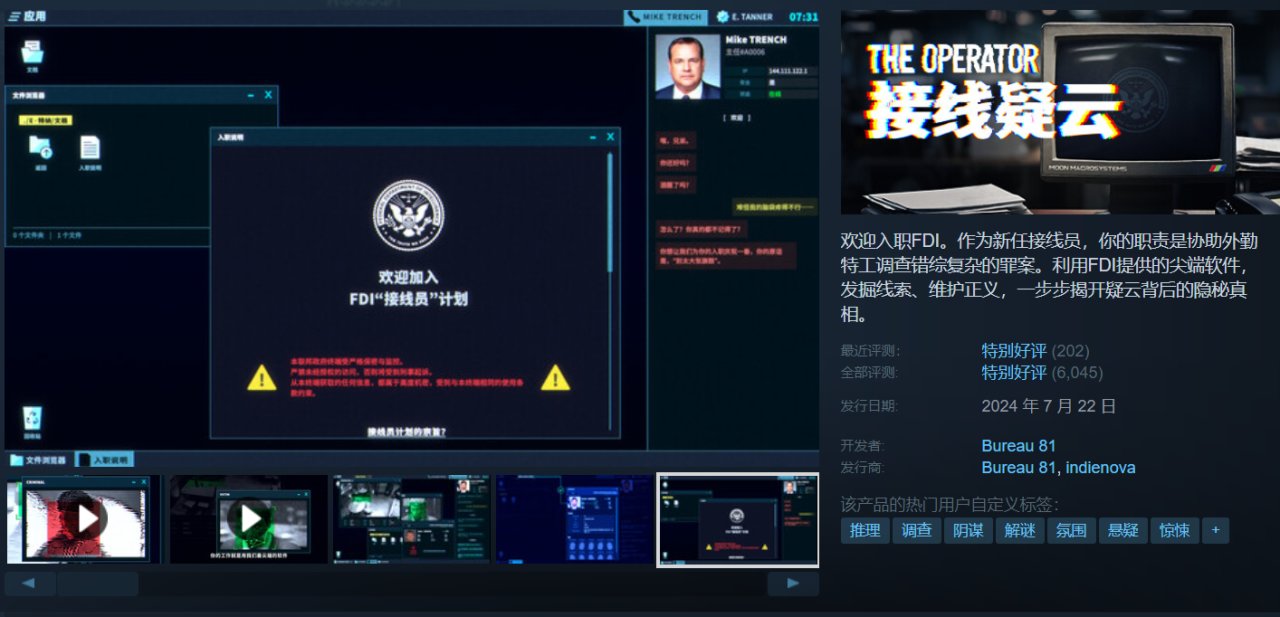Click the 推理 tag
1280x617 pixels.
click(865, 531)
